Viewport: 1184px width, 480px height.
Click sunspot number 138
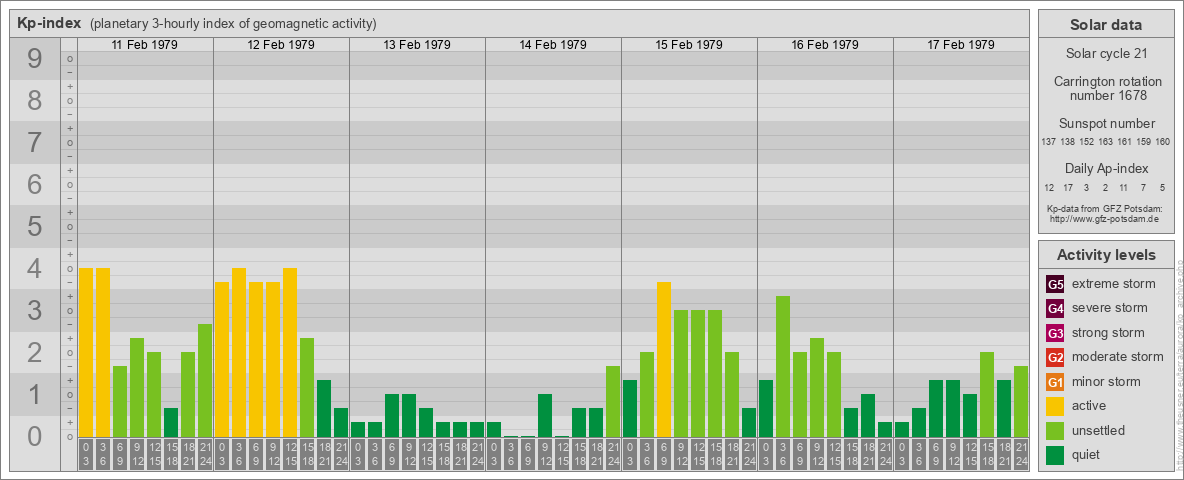coord(1068,142)
